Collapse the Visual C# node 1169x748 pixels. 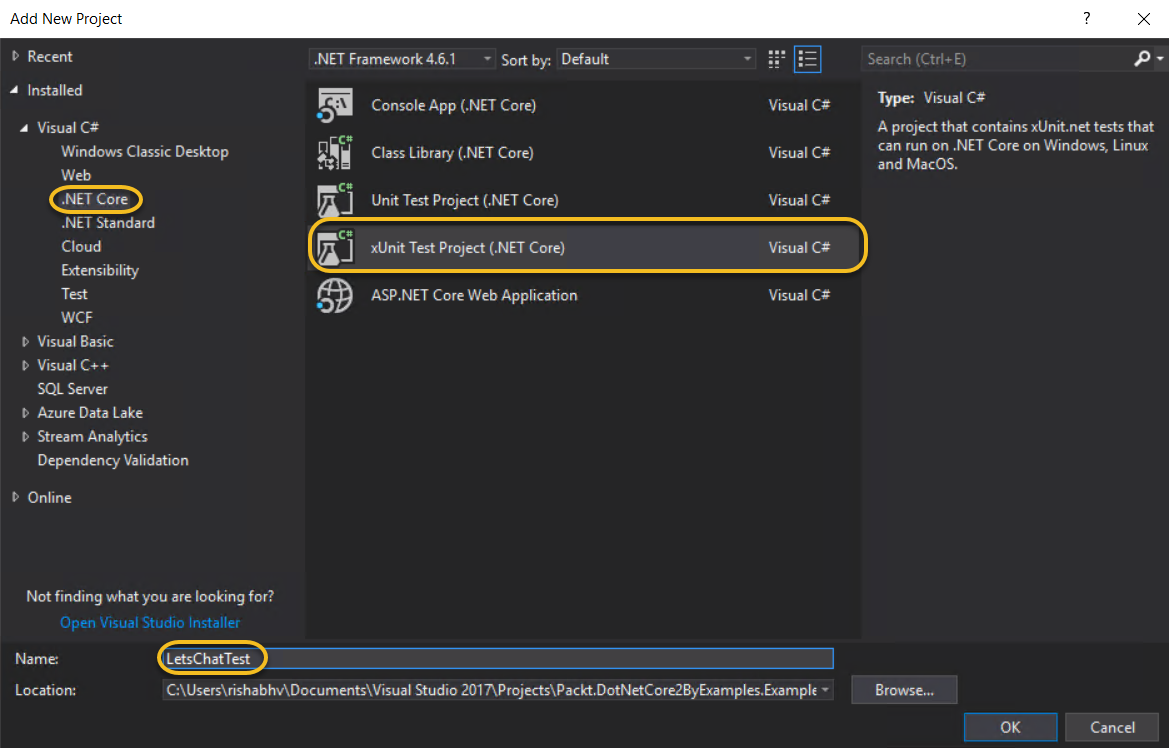pos(24,128)
